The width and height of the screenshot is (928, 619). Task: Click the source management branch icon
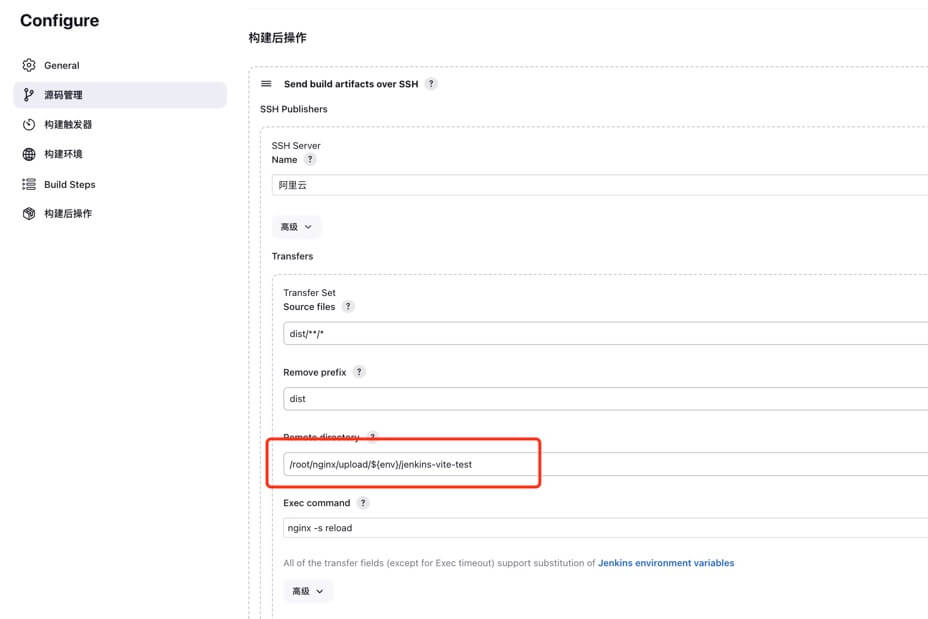(29, 95)
